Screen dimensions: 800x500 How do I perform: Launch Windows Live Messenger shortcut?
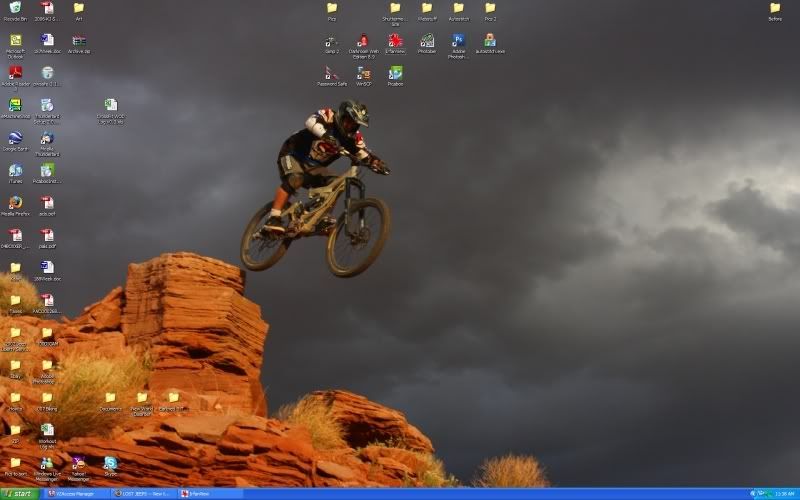point(46,463)
